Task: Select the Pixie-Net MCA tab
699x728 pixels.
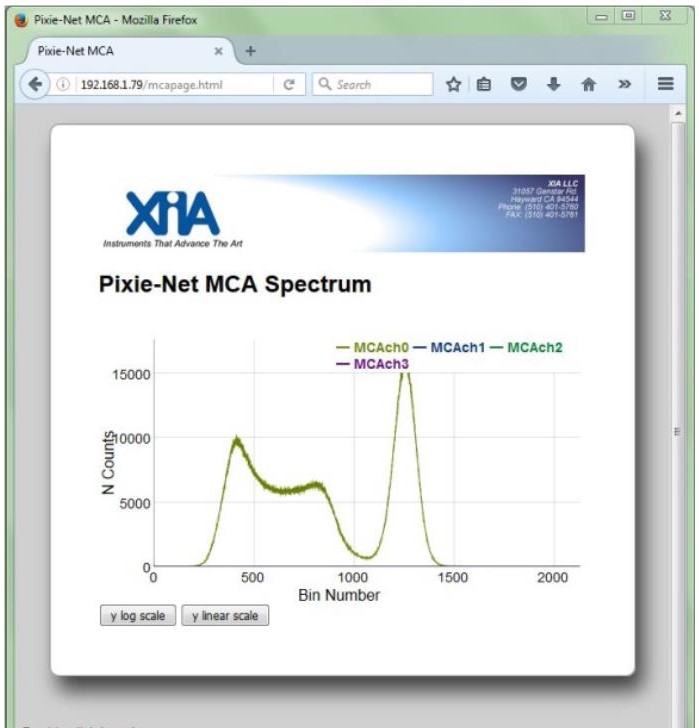Action: pos(128,51)
